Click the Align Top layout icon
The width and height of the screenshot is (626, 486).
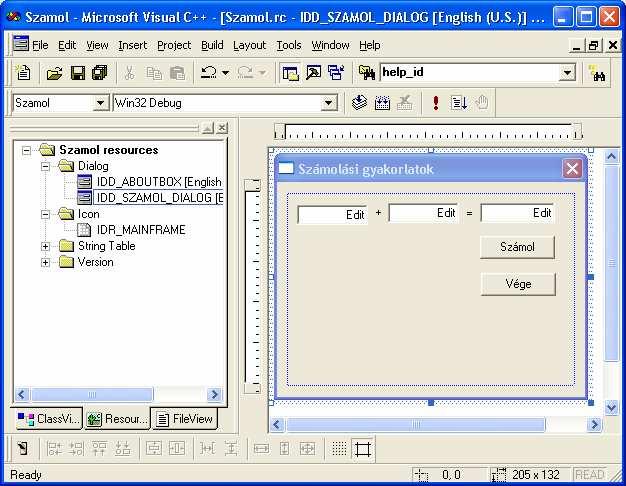click(x=99, y=448)
